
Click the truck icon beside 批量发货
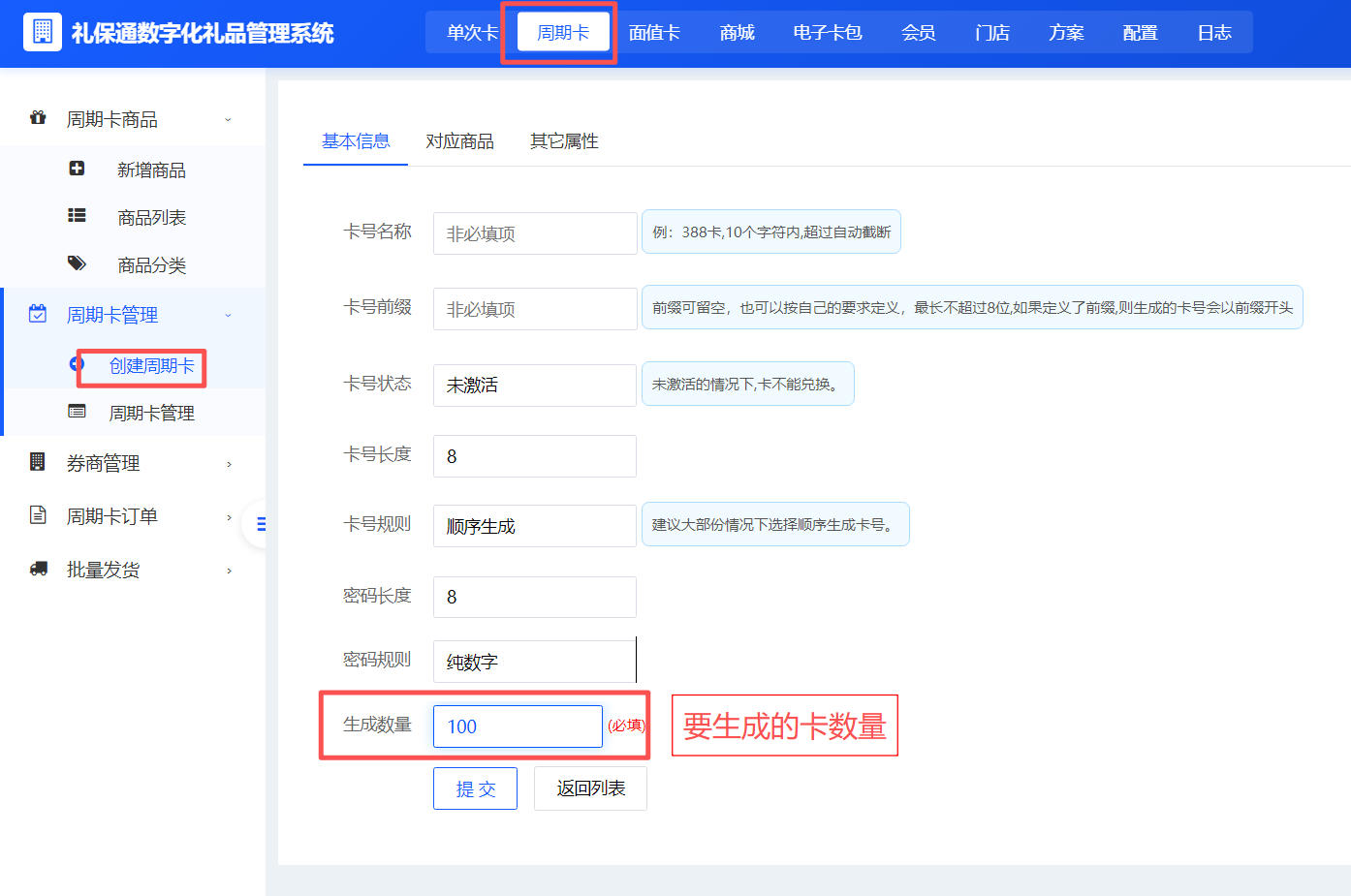point(38,569)
